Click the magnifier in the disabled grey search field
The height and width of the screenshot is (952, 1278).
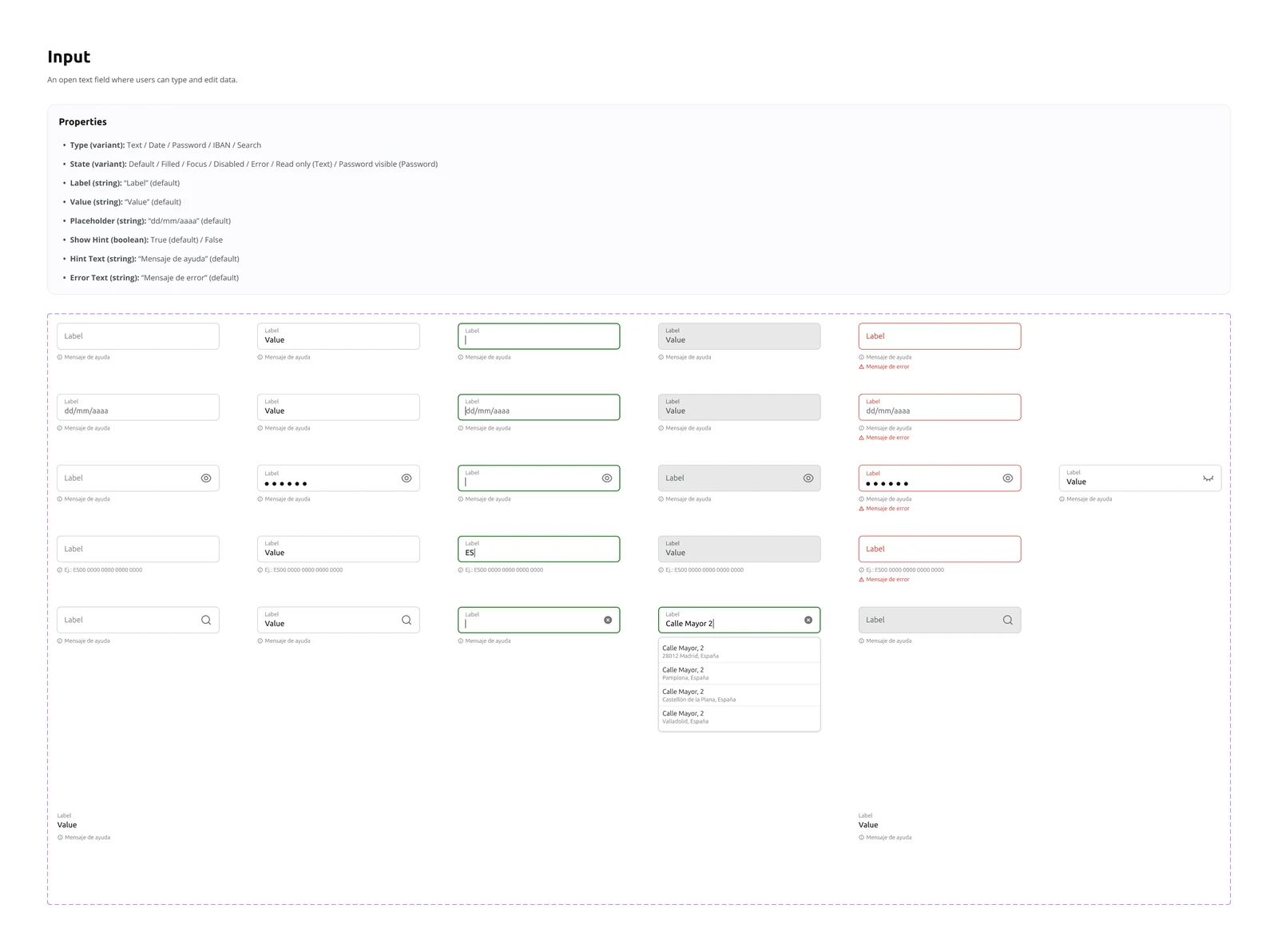(x=1007, y=620)
